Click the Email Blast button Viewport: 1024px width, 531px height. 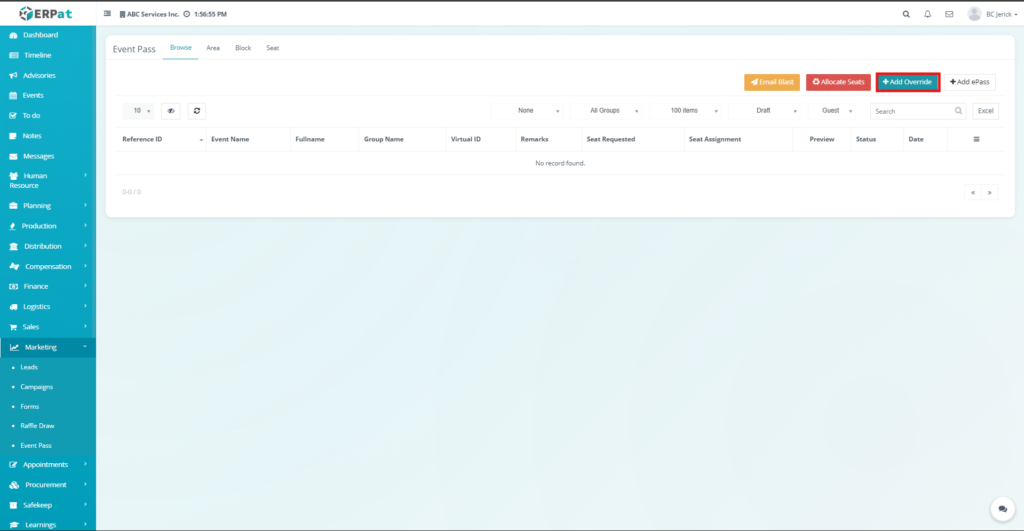(x=771, y=82)
